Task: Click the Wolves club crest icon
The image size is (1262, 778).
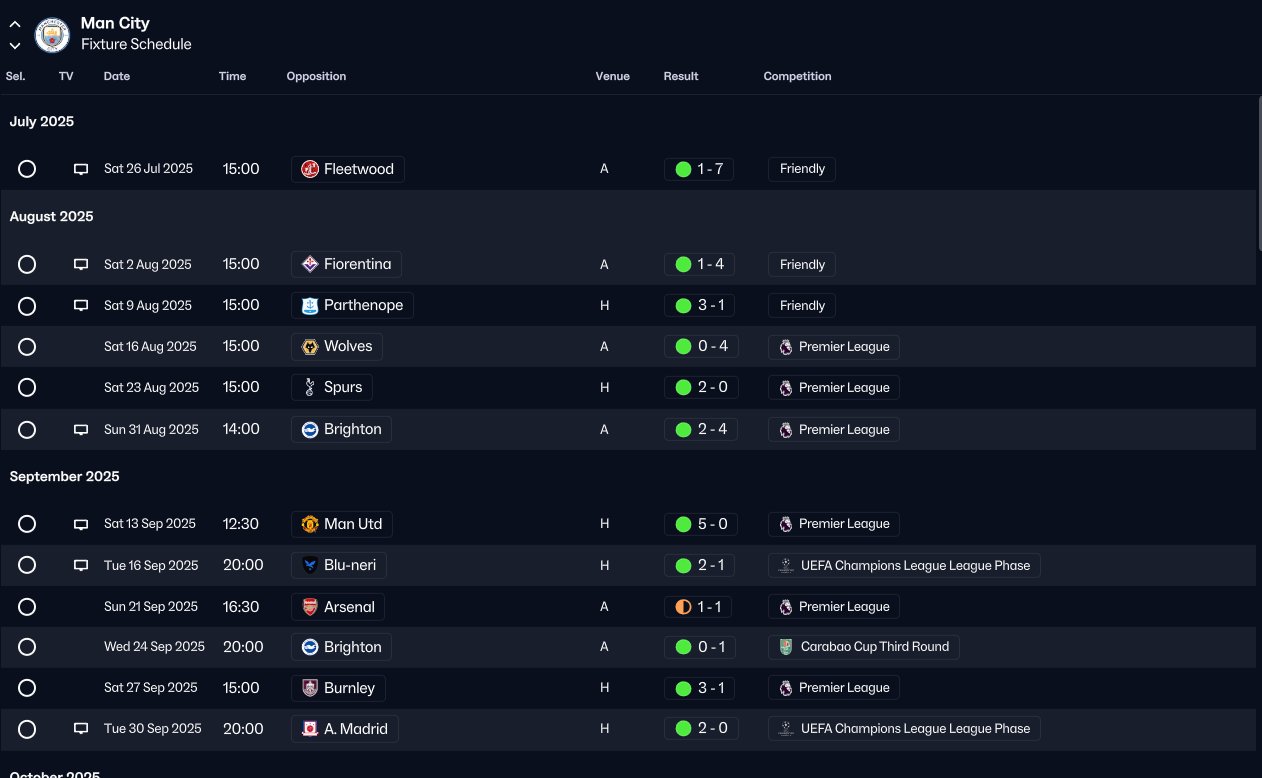Action: tap(310, 346)
